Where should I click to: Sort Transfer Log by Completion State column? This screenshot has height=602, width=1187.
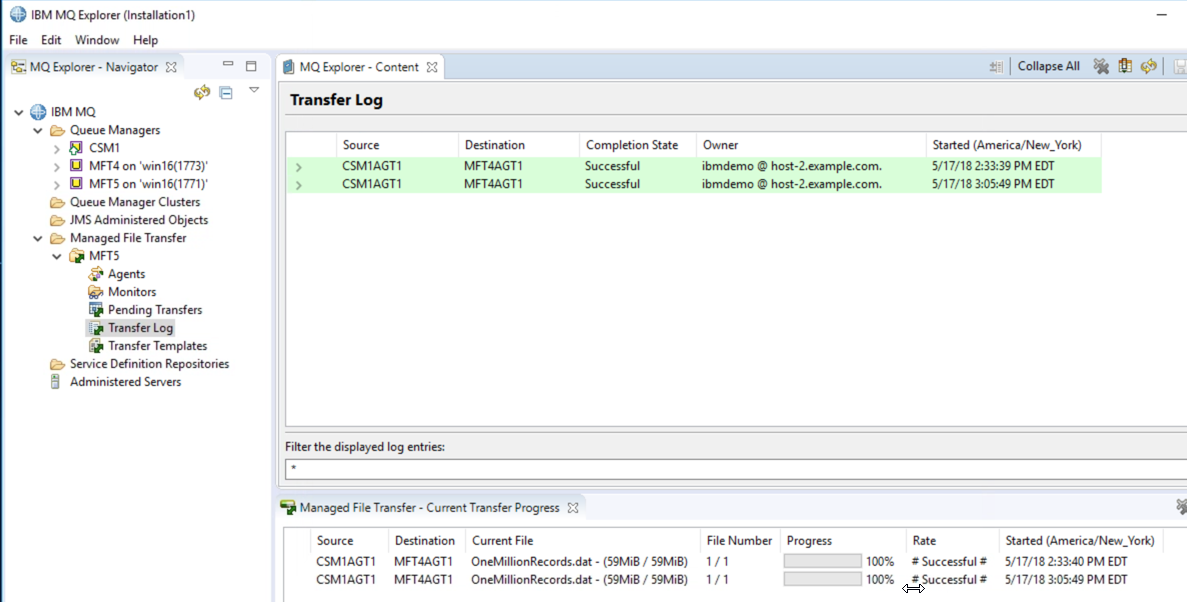pyautogui.click(x=638, y=145)
